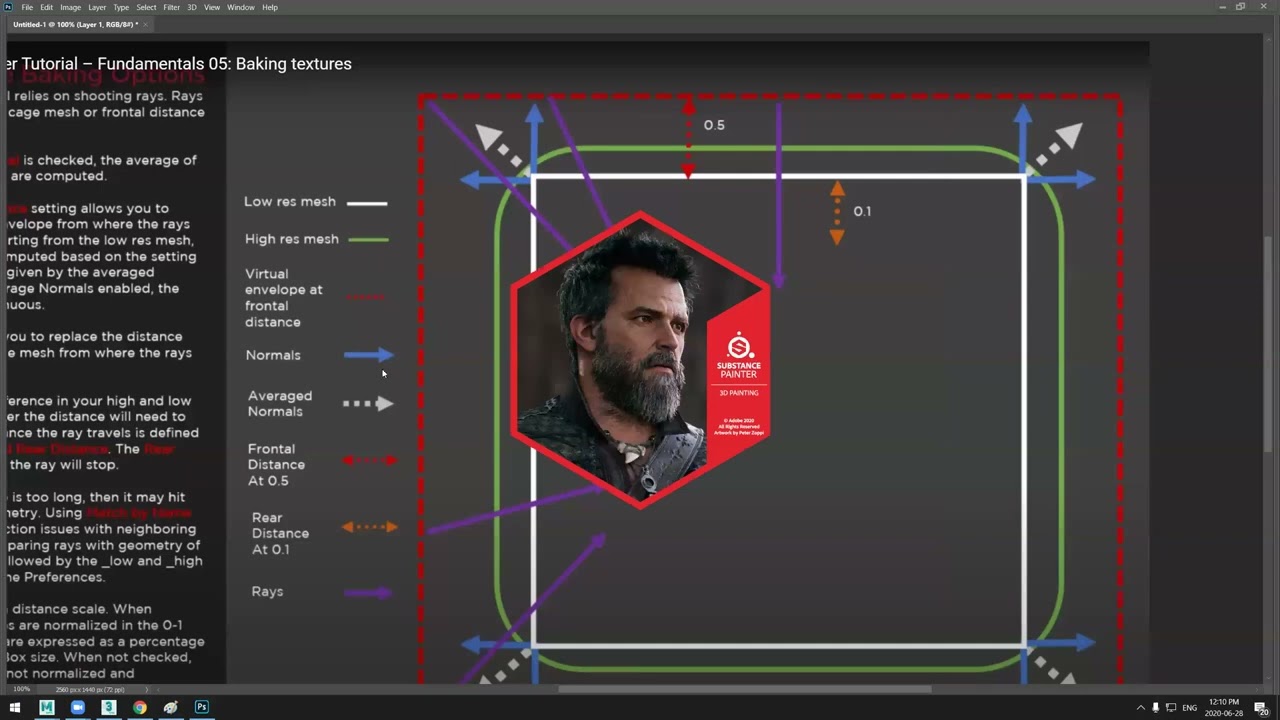Open the 3D menu

pyautogui.click(x=192, y=7)
